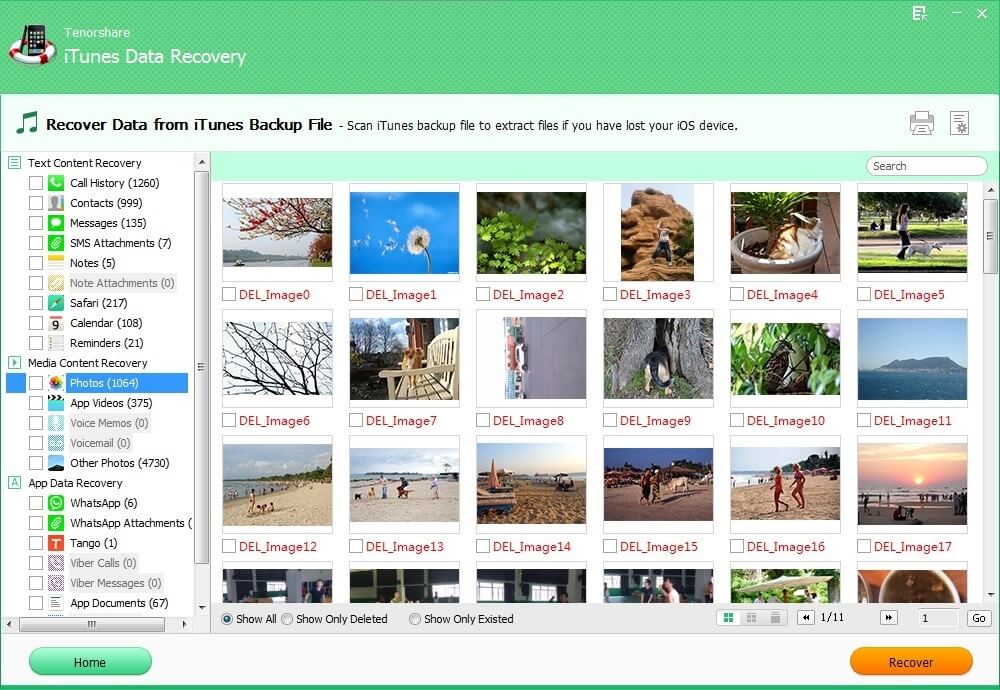Open Safari (217) category
The height and width of the screenshot is (690, 1000).
98,303
